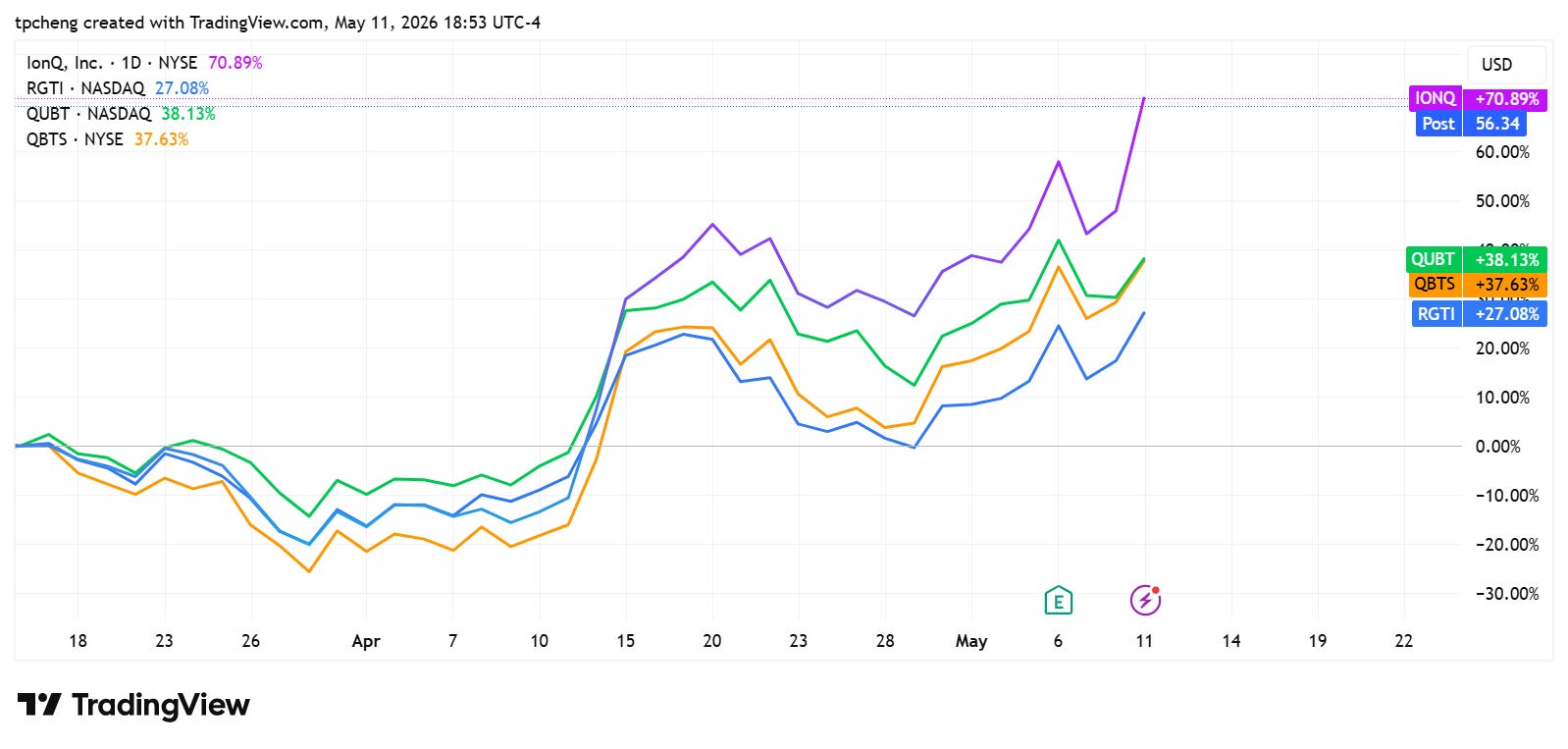This screenshot has height=749, width=1568.
Task: Select the QBTS NYSE legend entry
Action: point(107,139)
